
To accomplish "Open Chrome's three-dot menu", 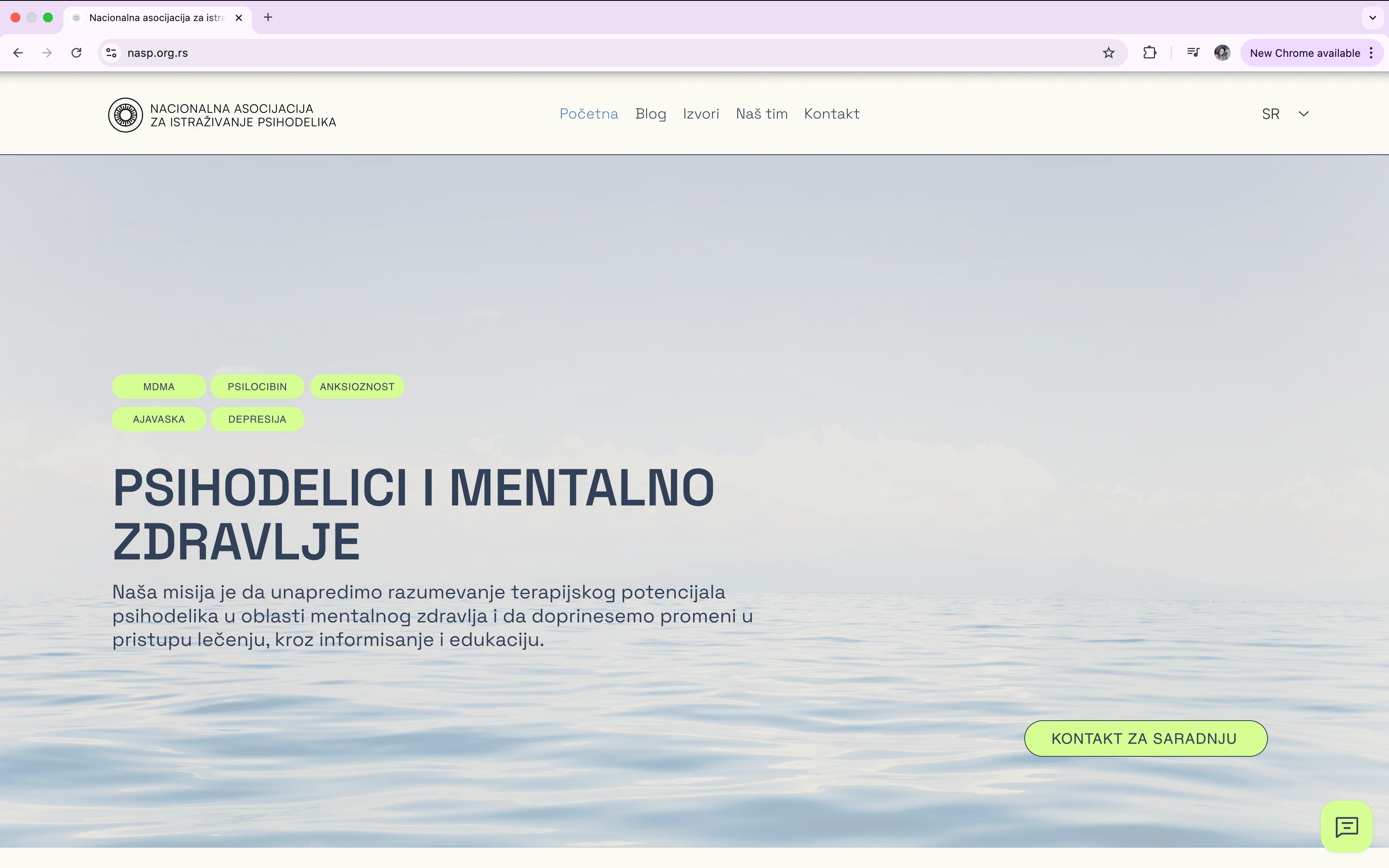I will point(1371,53).
